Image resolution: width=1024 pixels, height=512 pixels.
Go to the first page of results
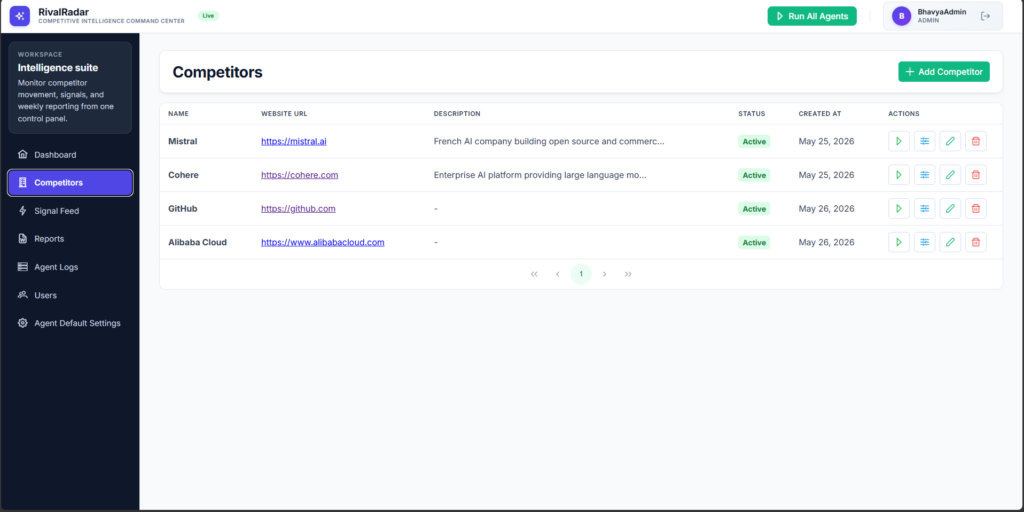[534, 274]
